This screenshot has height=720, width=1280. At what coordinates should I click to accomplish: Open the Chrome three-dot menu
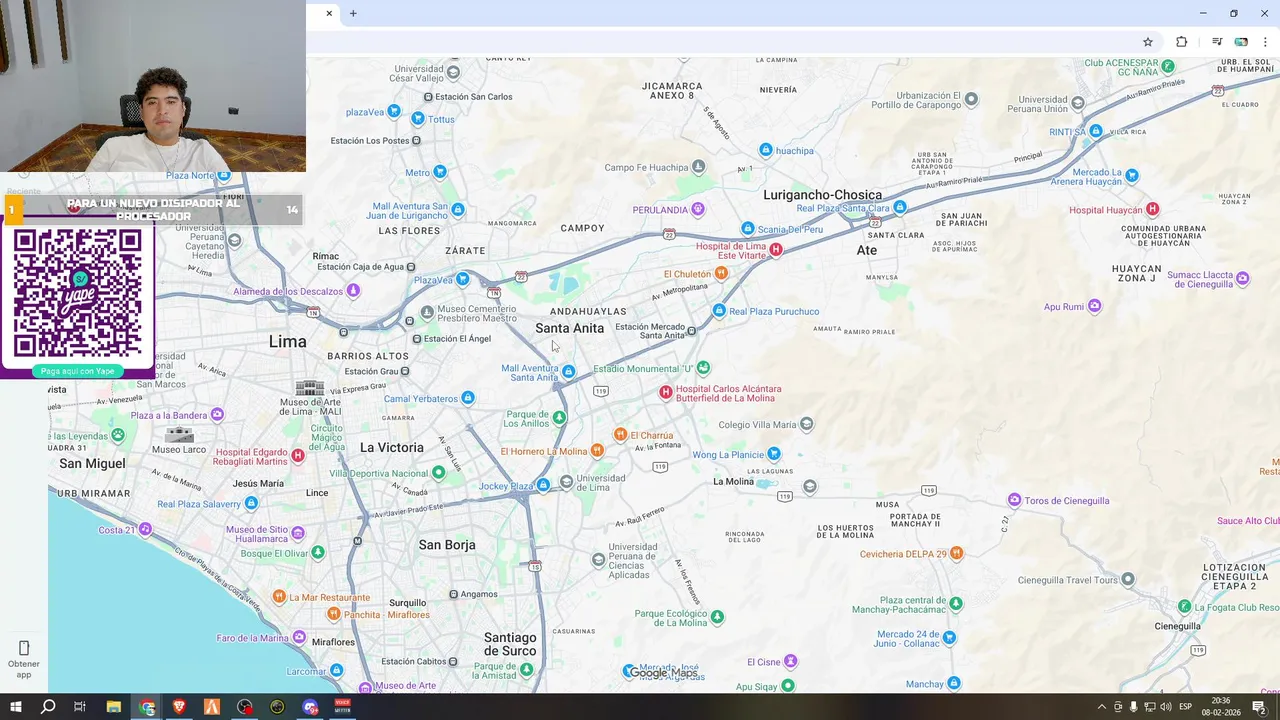coord(1265,42)
